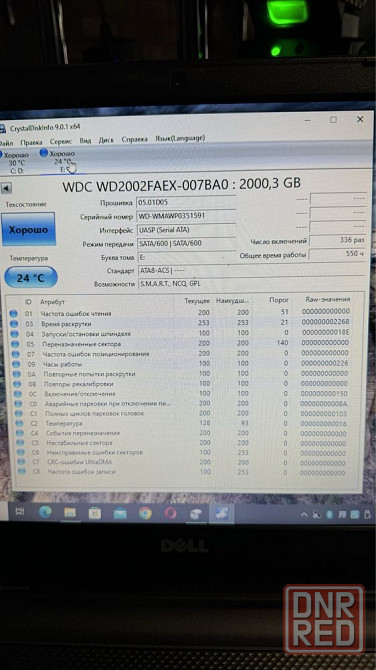Viewport: 376px width, 670px height.
Task: Click the 24 °C temperature button
Action: click(31, 277)
